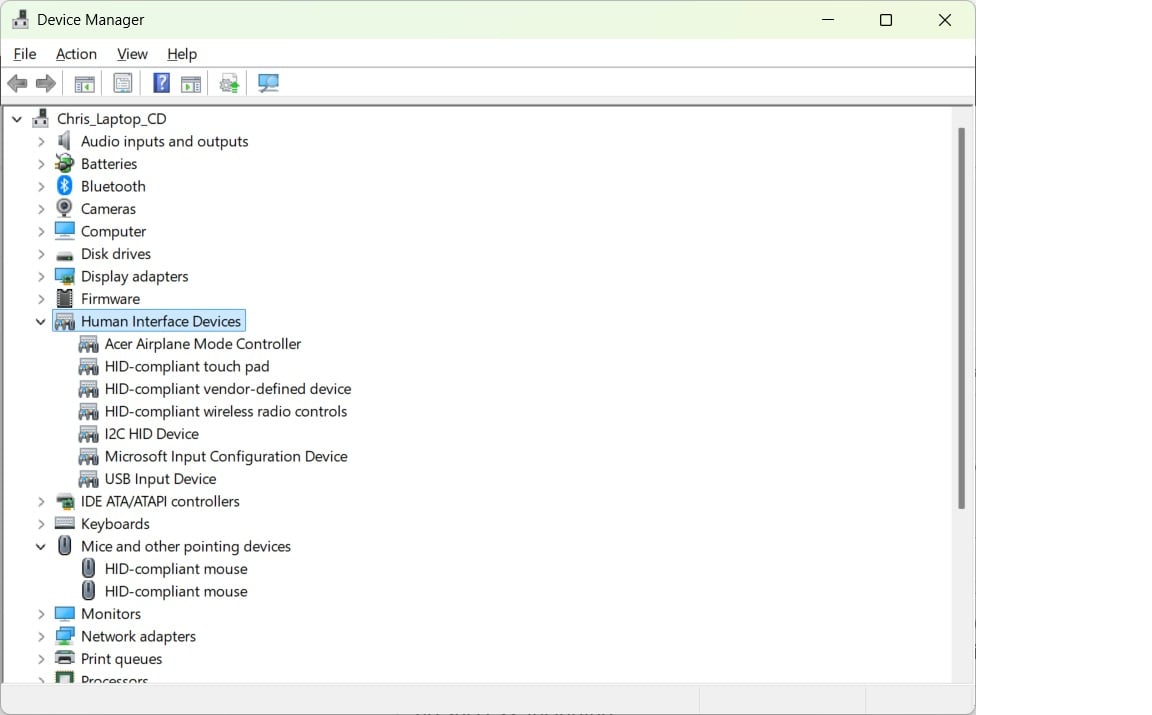Click the Audio inputs and outputs speaker icon
The image size is (1152, 715).
[65, 140]
